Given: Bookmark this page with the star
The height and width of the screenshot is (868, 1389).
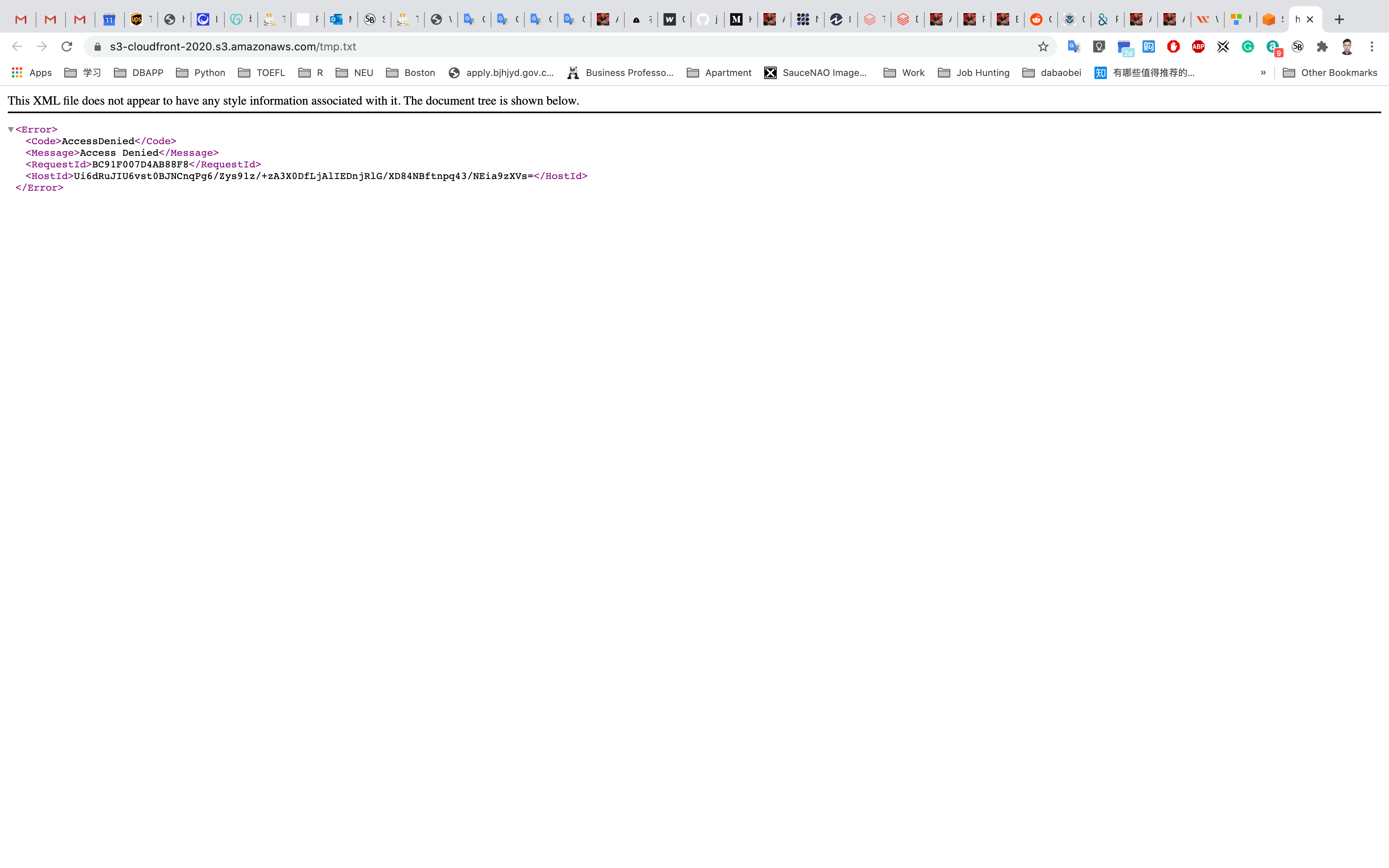Looking at the screenshot, I should point(1043,46).
